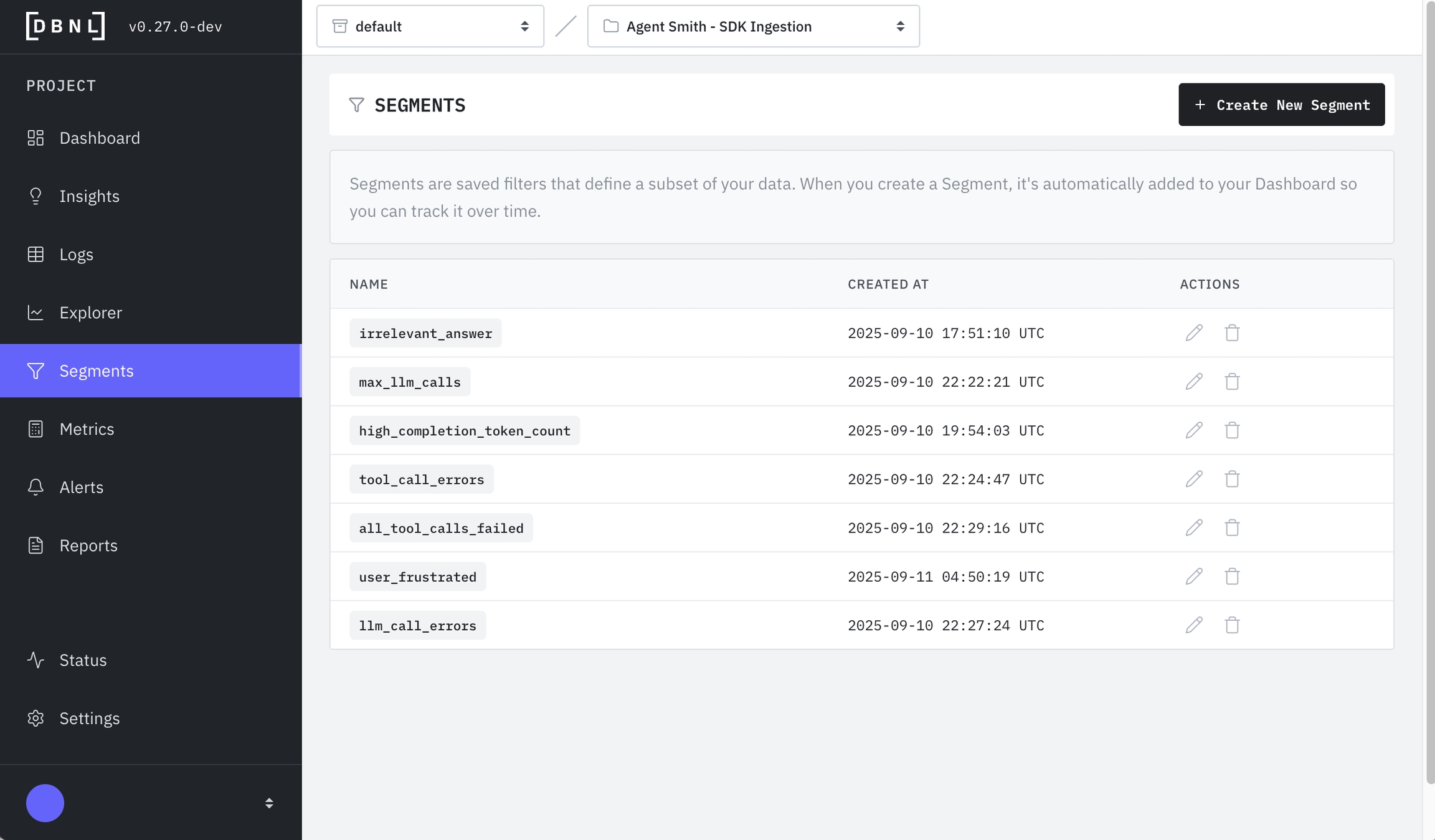The width and height of the screenshot is (1435, 840).
Task: Click the vertical scrollbar on the right
Action: [1429, 392]
